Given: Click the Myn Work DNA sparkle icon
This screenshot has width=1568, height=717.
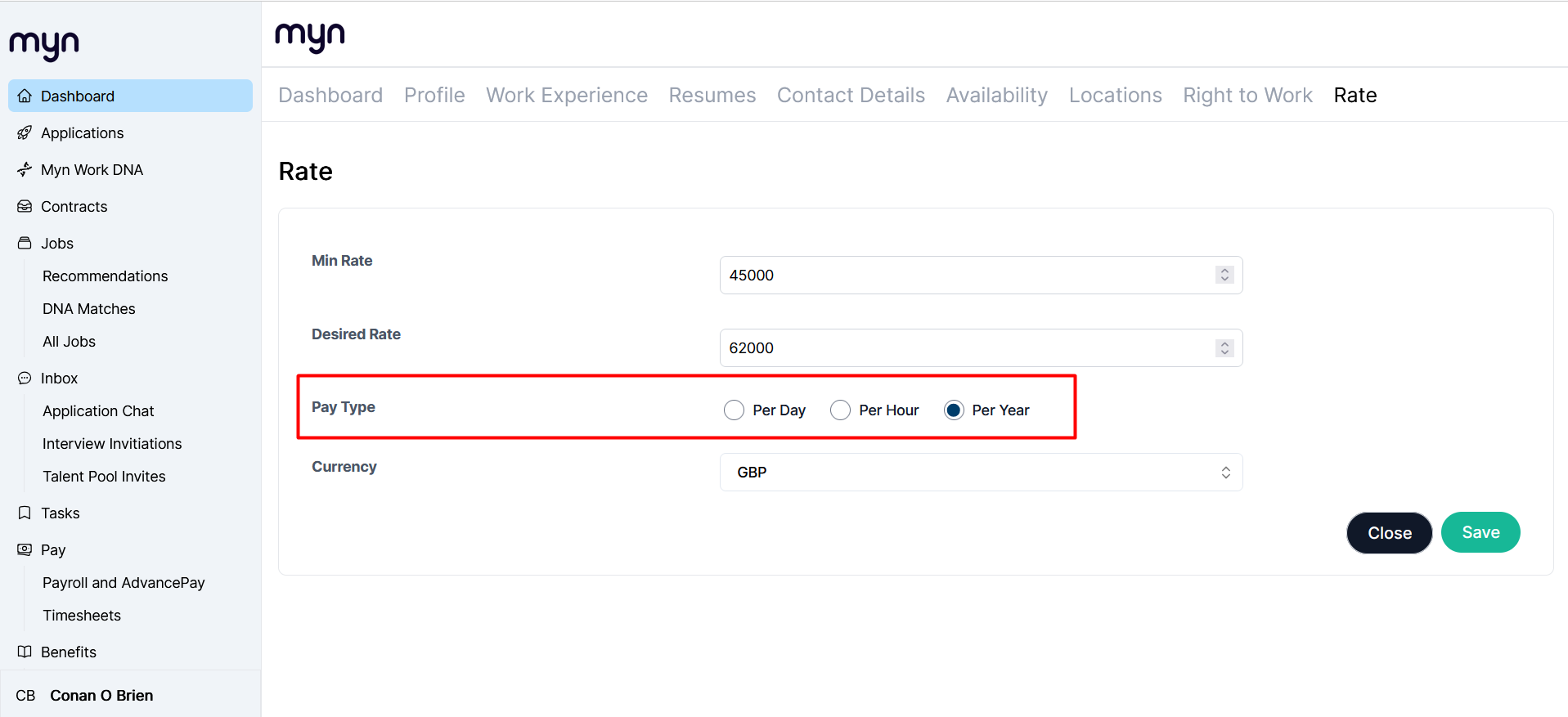Looking at the screenshot, I should coord(25,169).
